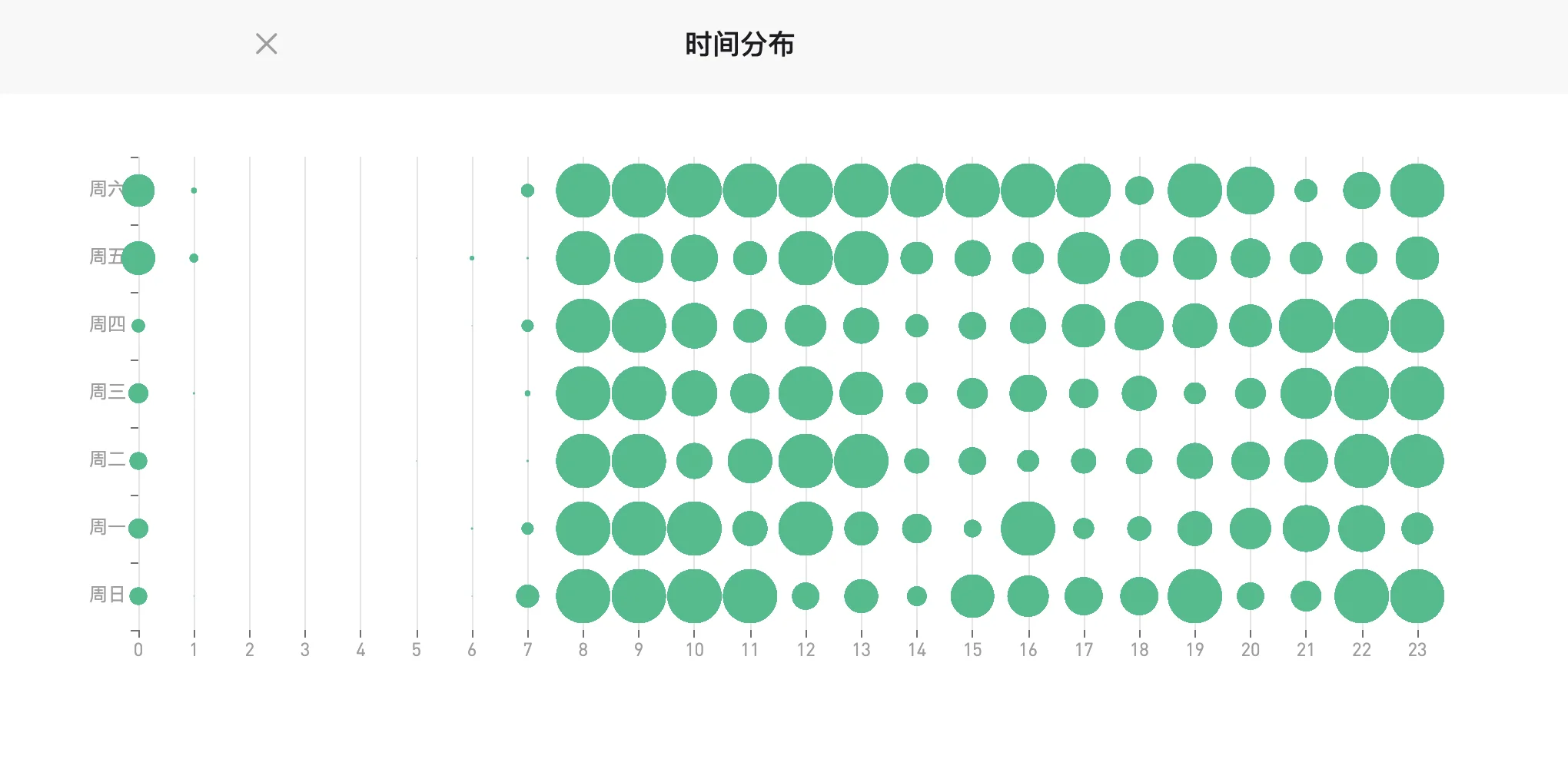Screen dimensions: 1568x759
Task: Click the 周日 bubble at hour 23
Action: click(x=1417, y=596)
